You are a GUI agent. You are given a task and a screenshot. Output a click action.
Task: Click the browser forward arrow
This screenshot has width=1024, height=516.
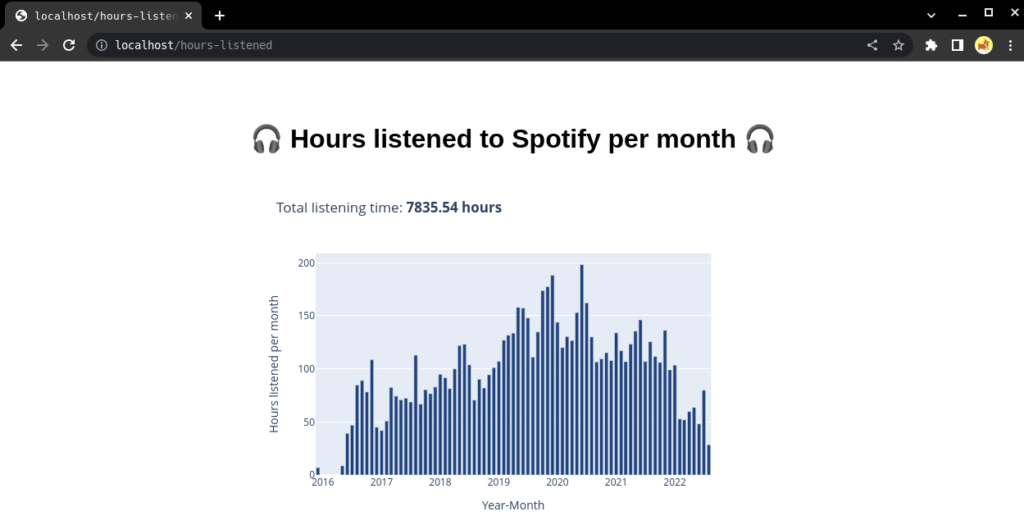point(42,45)
